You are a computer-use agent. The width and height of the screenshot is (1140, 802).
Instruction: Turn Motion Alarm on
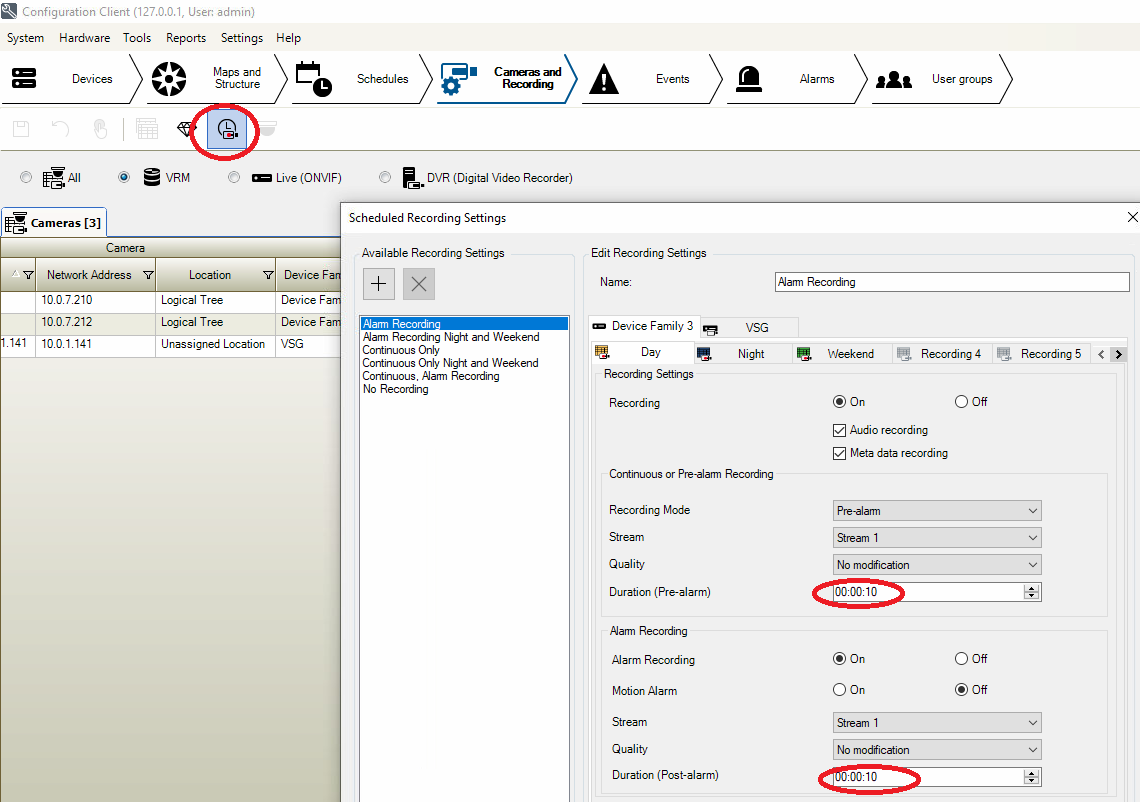[x=840, y=690]
